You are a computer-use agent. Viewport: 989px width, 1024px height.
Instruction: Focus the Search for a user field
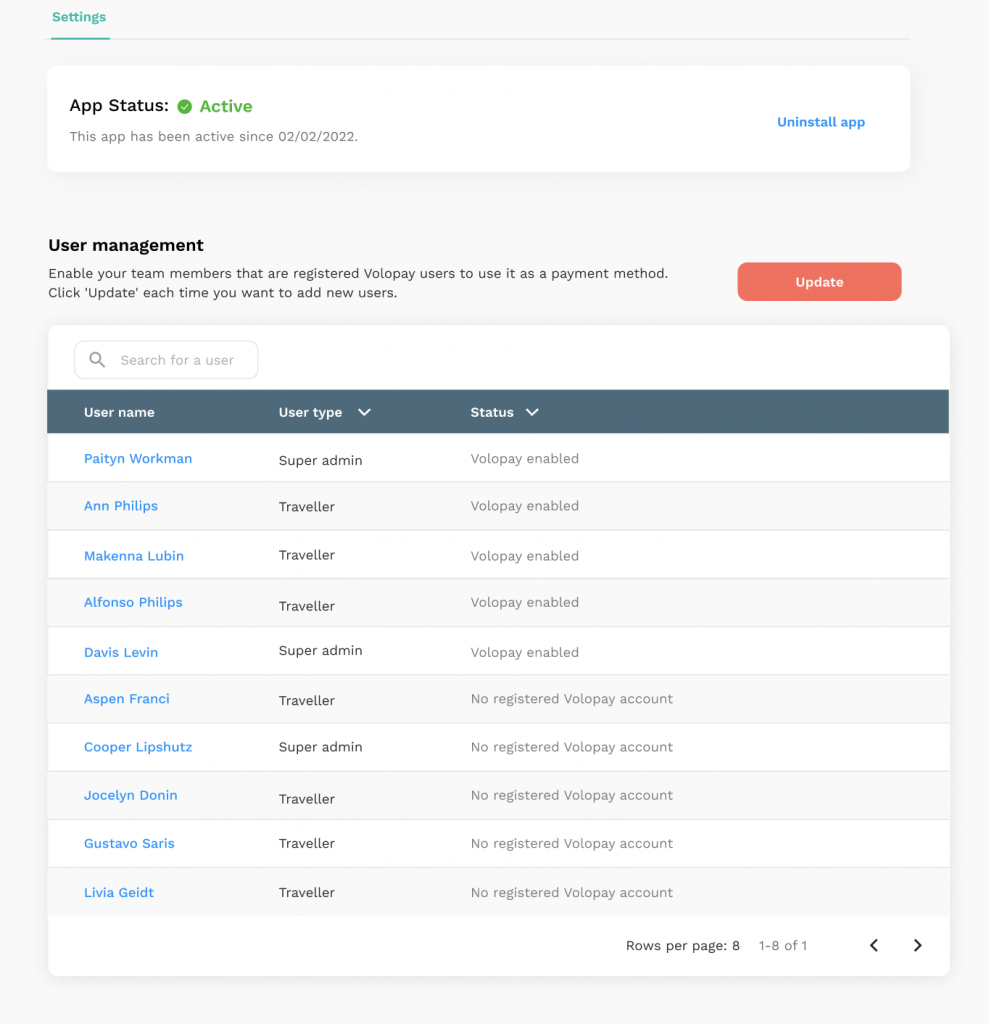(166, 360)
